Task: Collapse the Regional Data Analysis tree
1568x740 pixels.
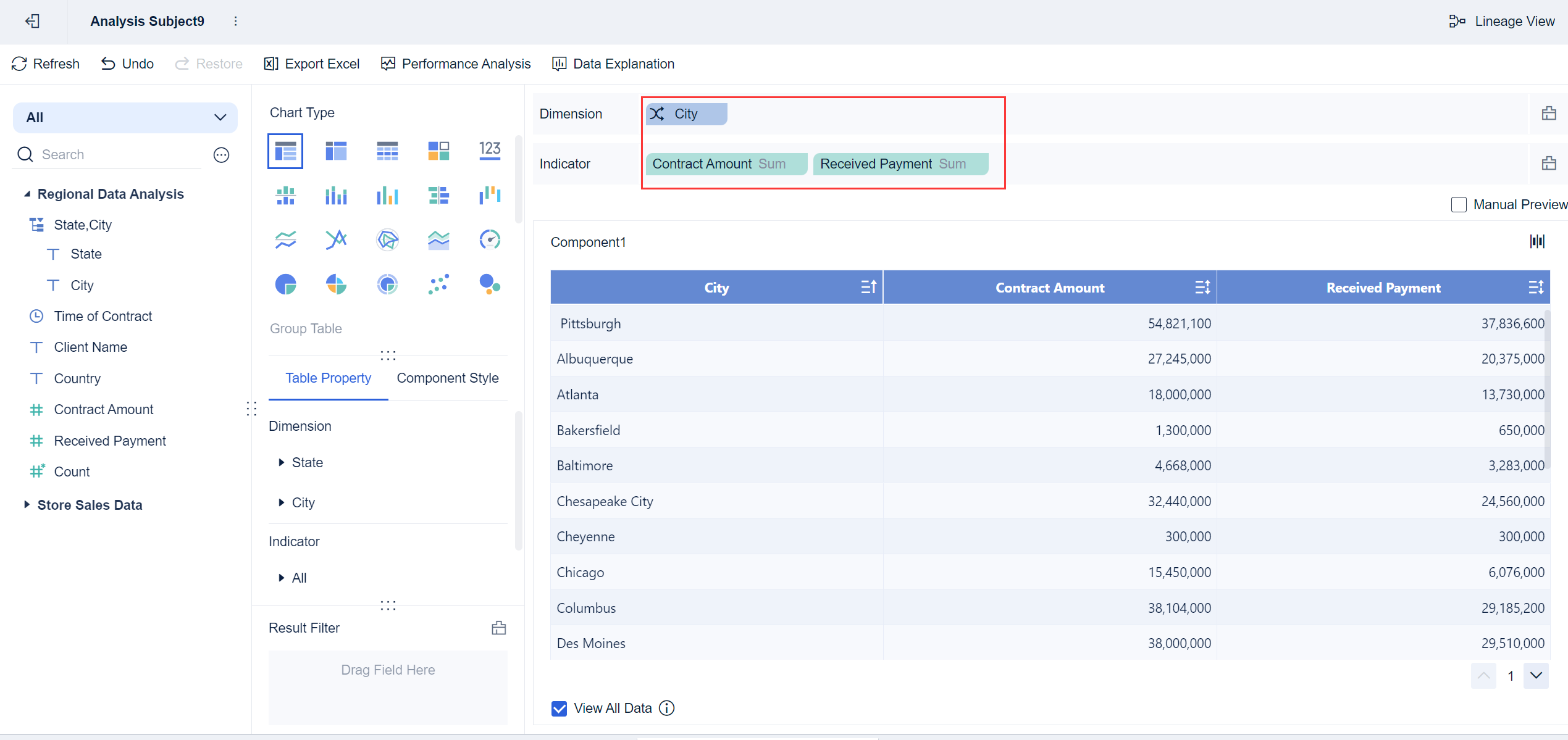Action: click(x=27, y=194)
